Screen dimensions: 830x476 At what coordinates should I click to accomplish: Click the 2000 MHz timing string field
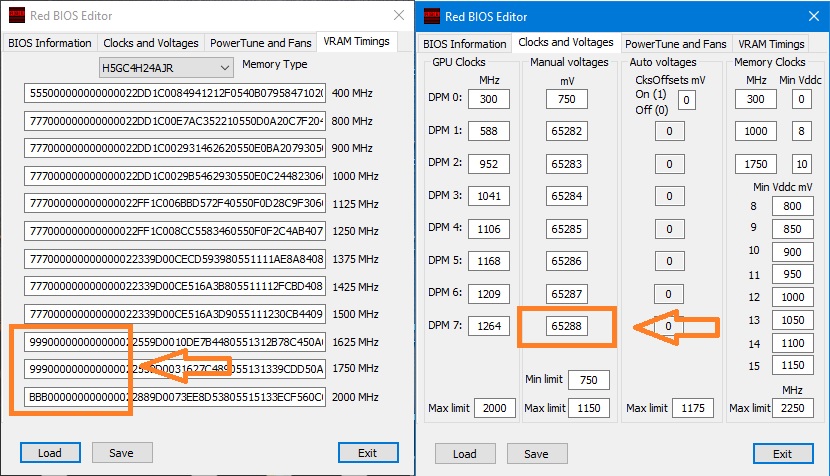[x=175, y=397]
